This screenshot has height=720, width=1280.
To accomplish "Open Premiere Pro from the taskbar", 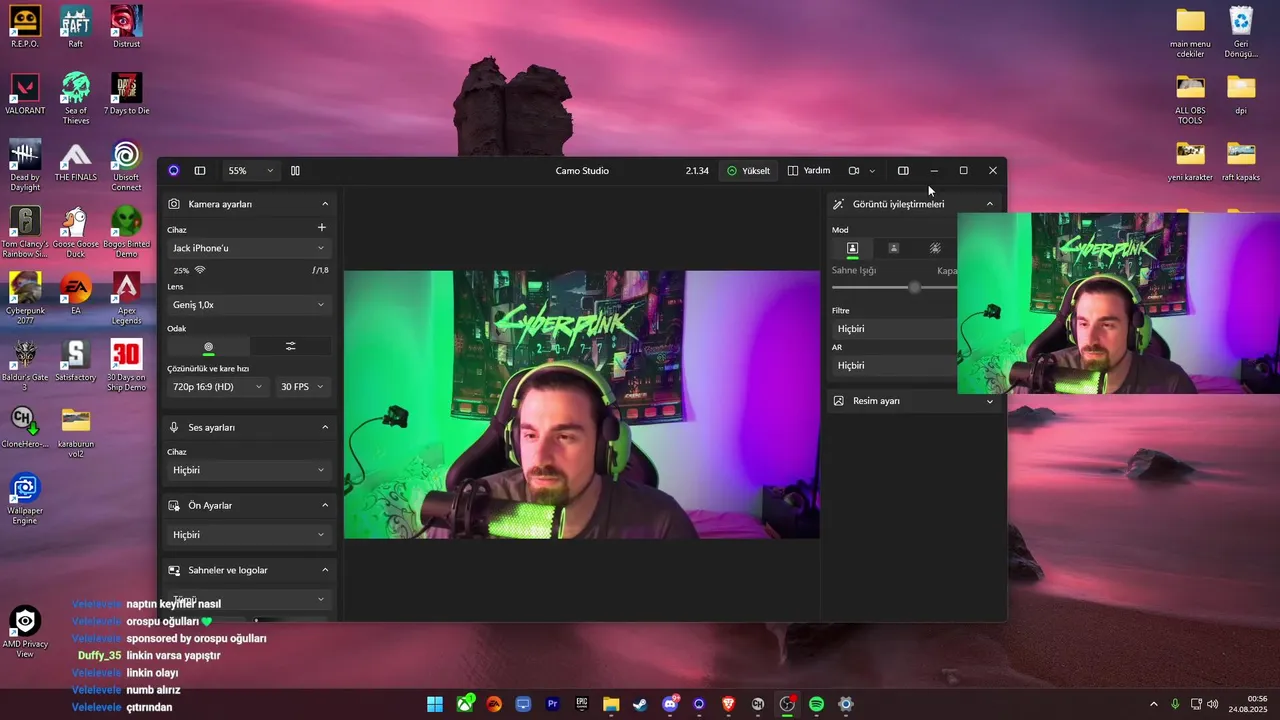I will pyautogui.click(x=552, y=704).
